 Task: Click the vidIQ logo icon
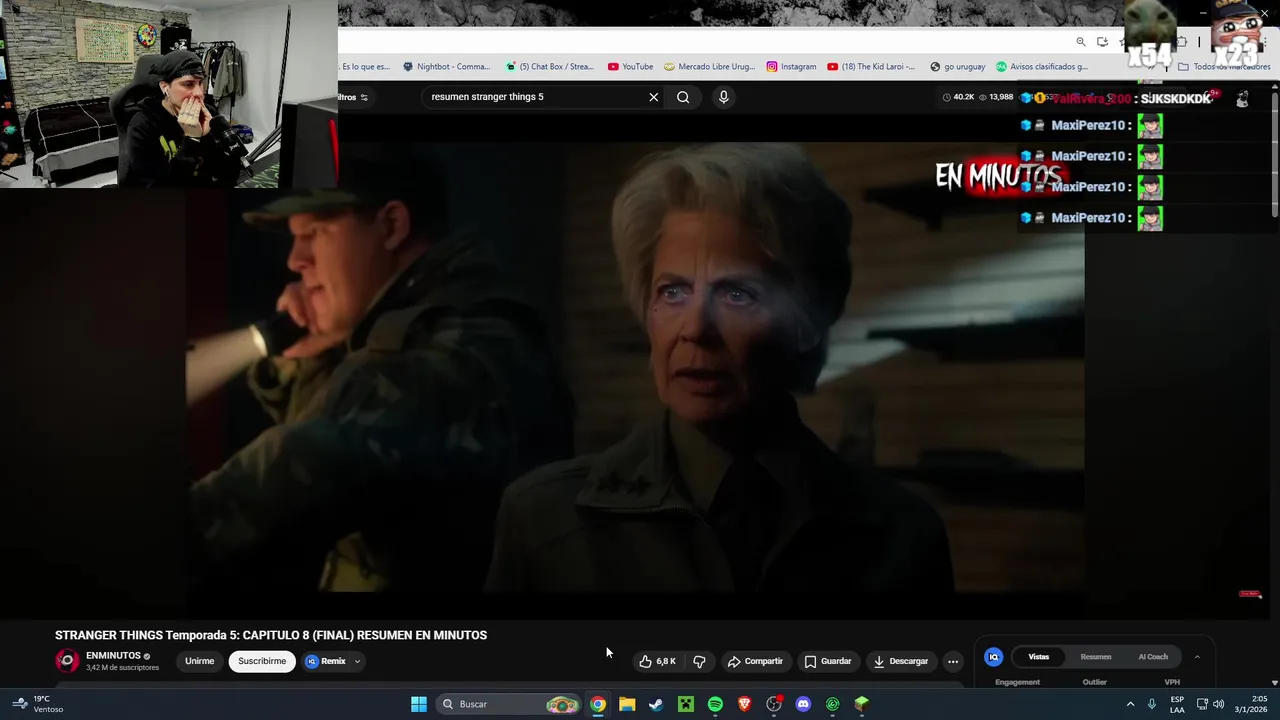993,657
